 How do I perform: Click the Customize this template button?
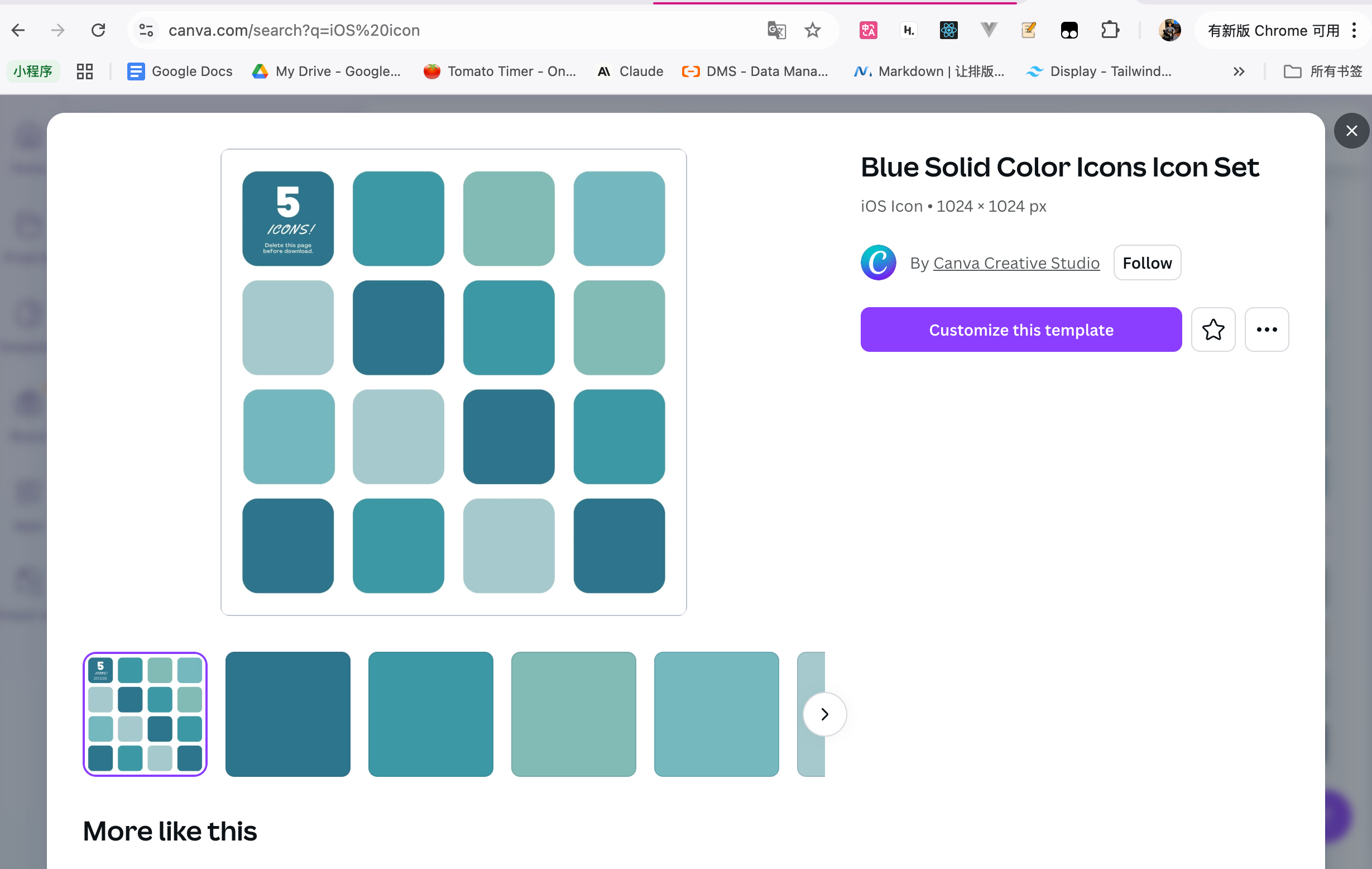point(1021,330)
